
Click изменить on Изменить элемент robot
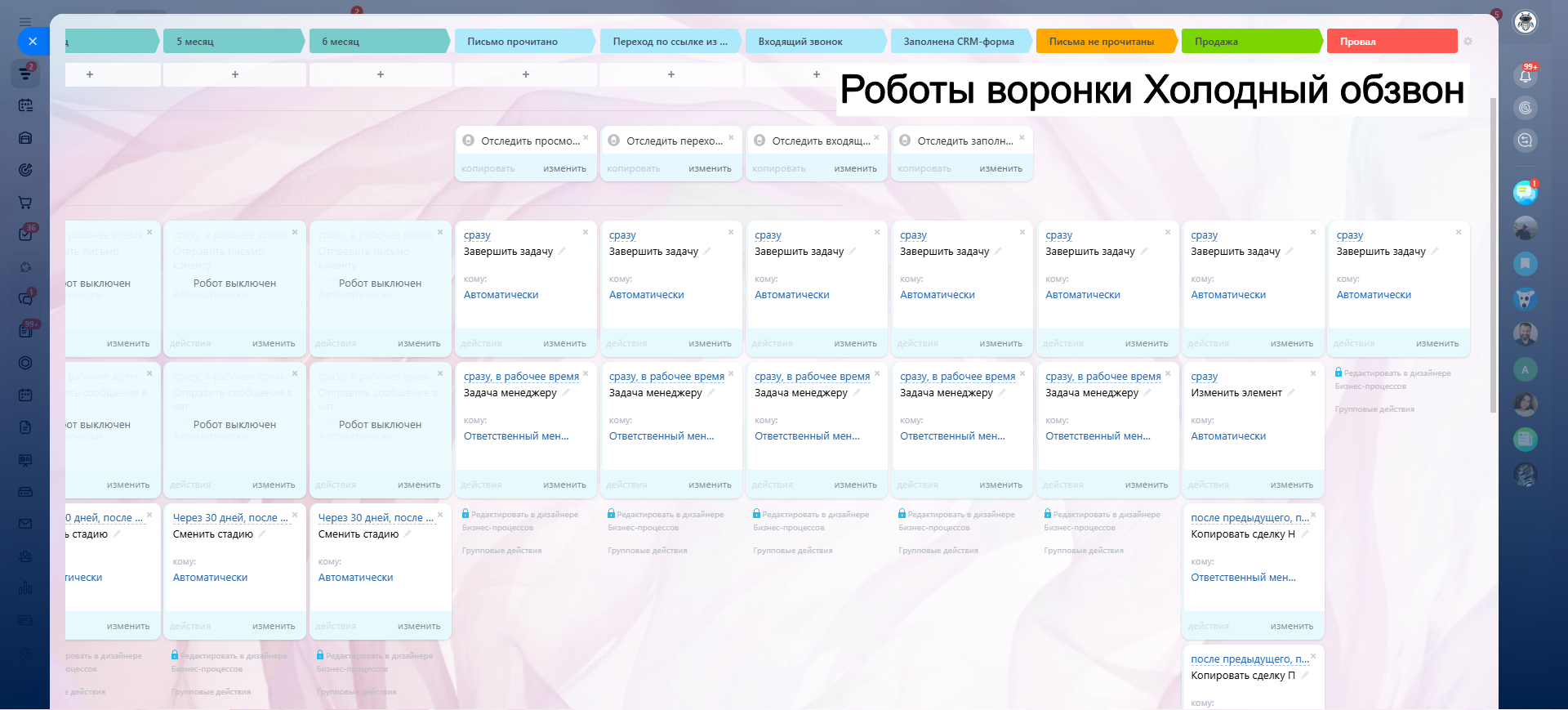[1292, 485]
